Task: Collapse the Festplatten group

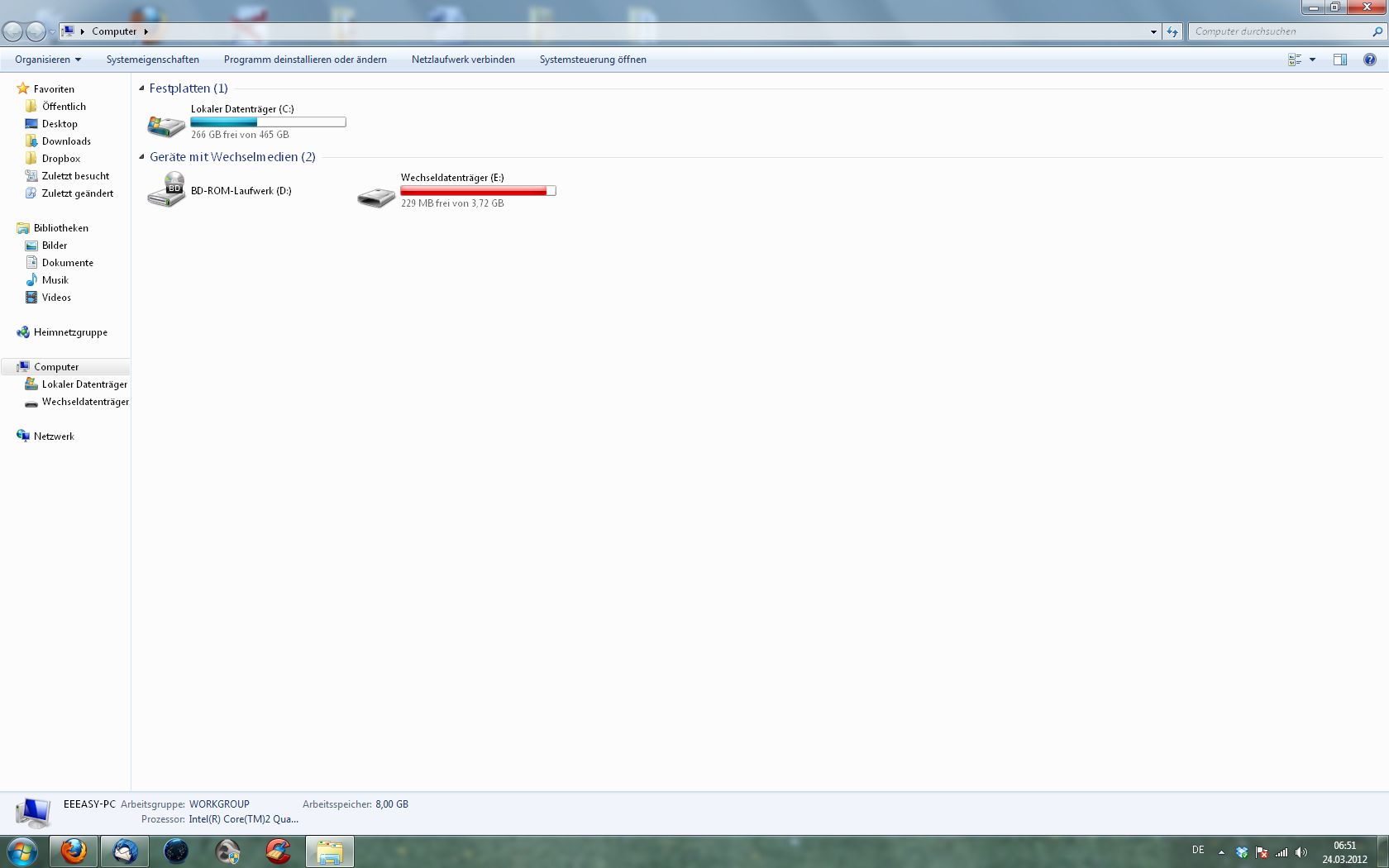Action: pos(141,88)
